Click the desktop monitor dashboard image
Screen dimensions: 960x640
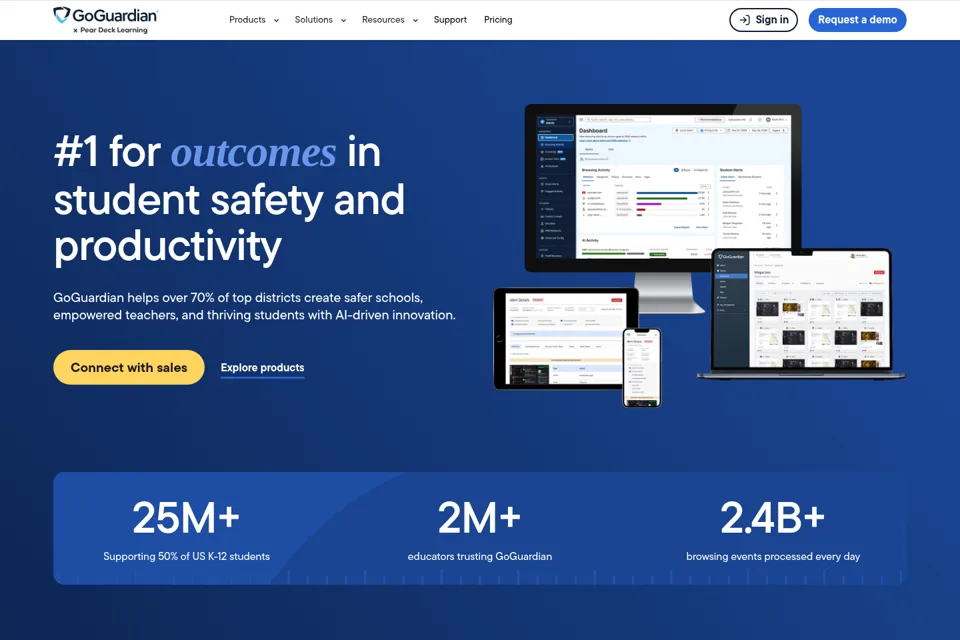[x=663, y=190]
